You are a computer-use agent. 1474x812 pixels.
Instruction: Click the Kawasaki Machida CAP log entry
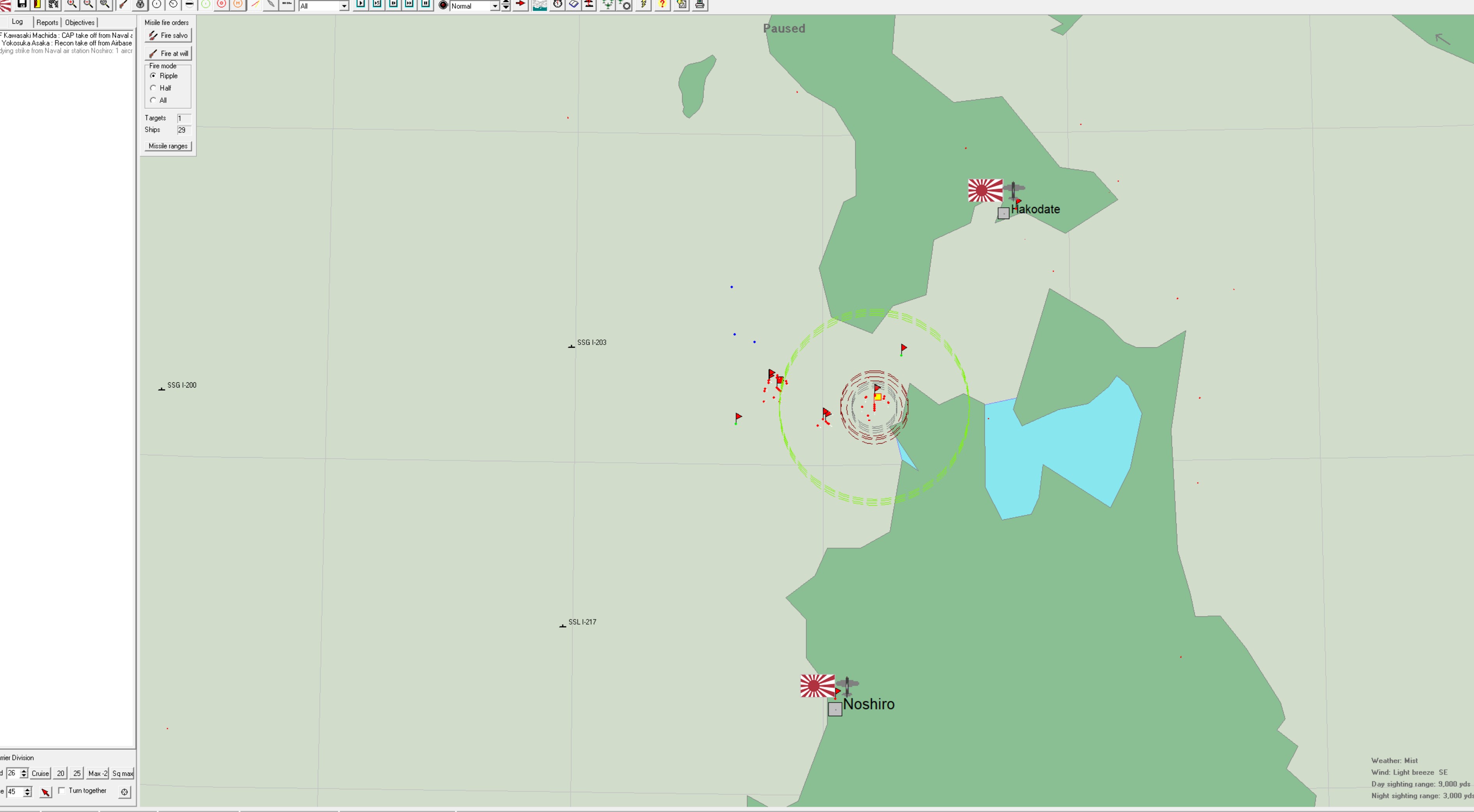coord(66,35)
